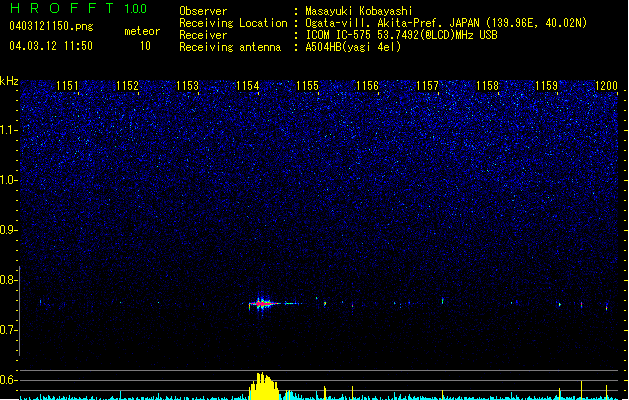Click the Observer label
Screen dimensions: 629x400
203,11
